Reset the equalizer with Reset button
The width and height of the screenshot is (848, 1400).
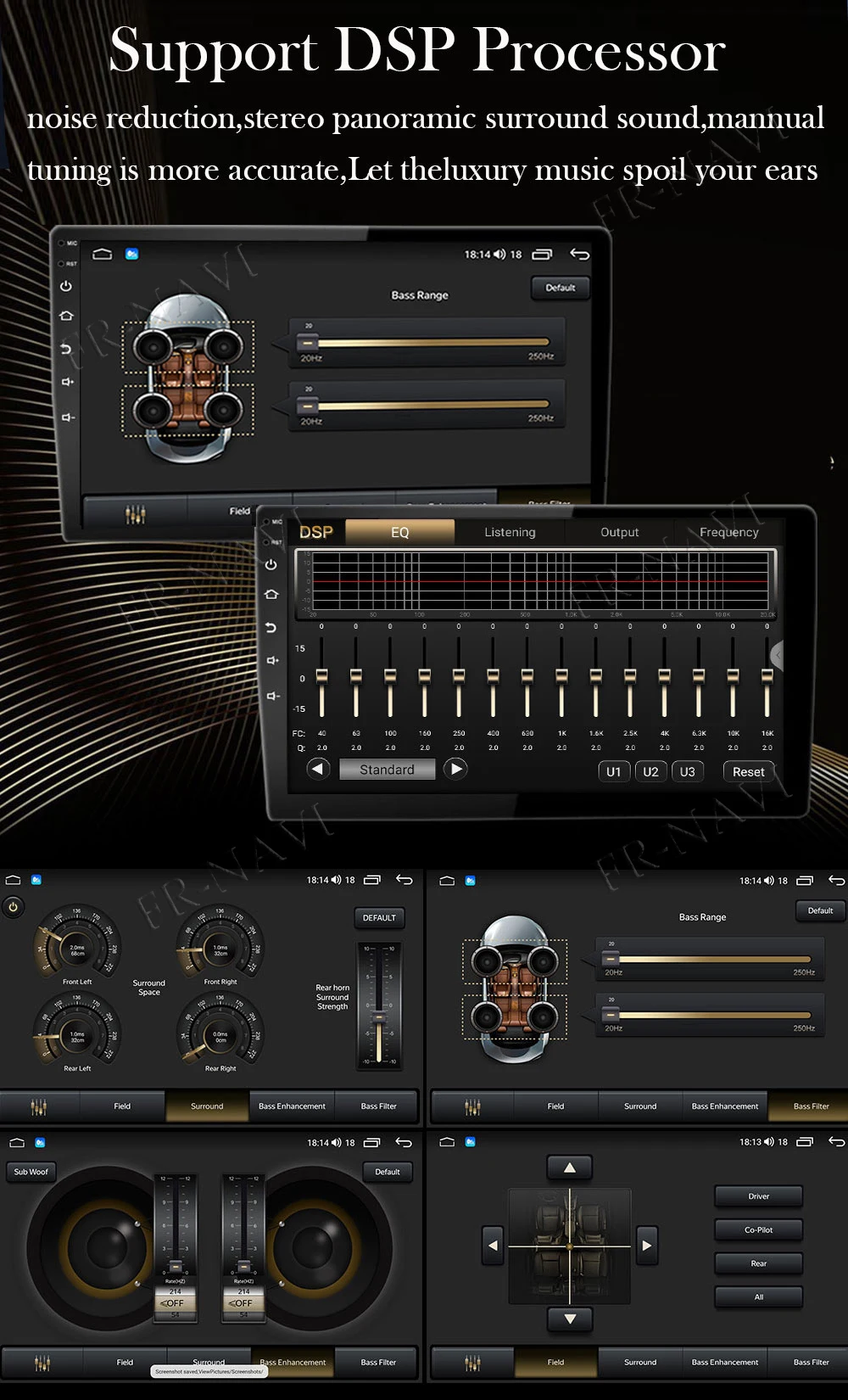click(x=748, y=771)
